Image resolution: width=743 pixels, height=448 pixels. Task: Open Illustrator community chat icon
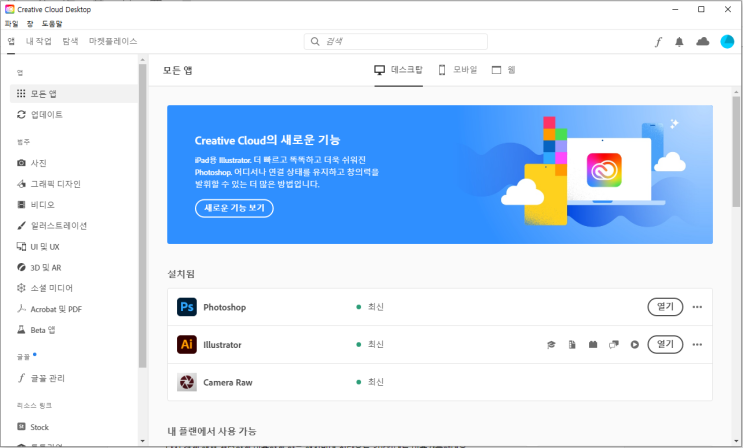(614, 345)
